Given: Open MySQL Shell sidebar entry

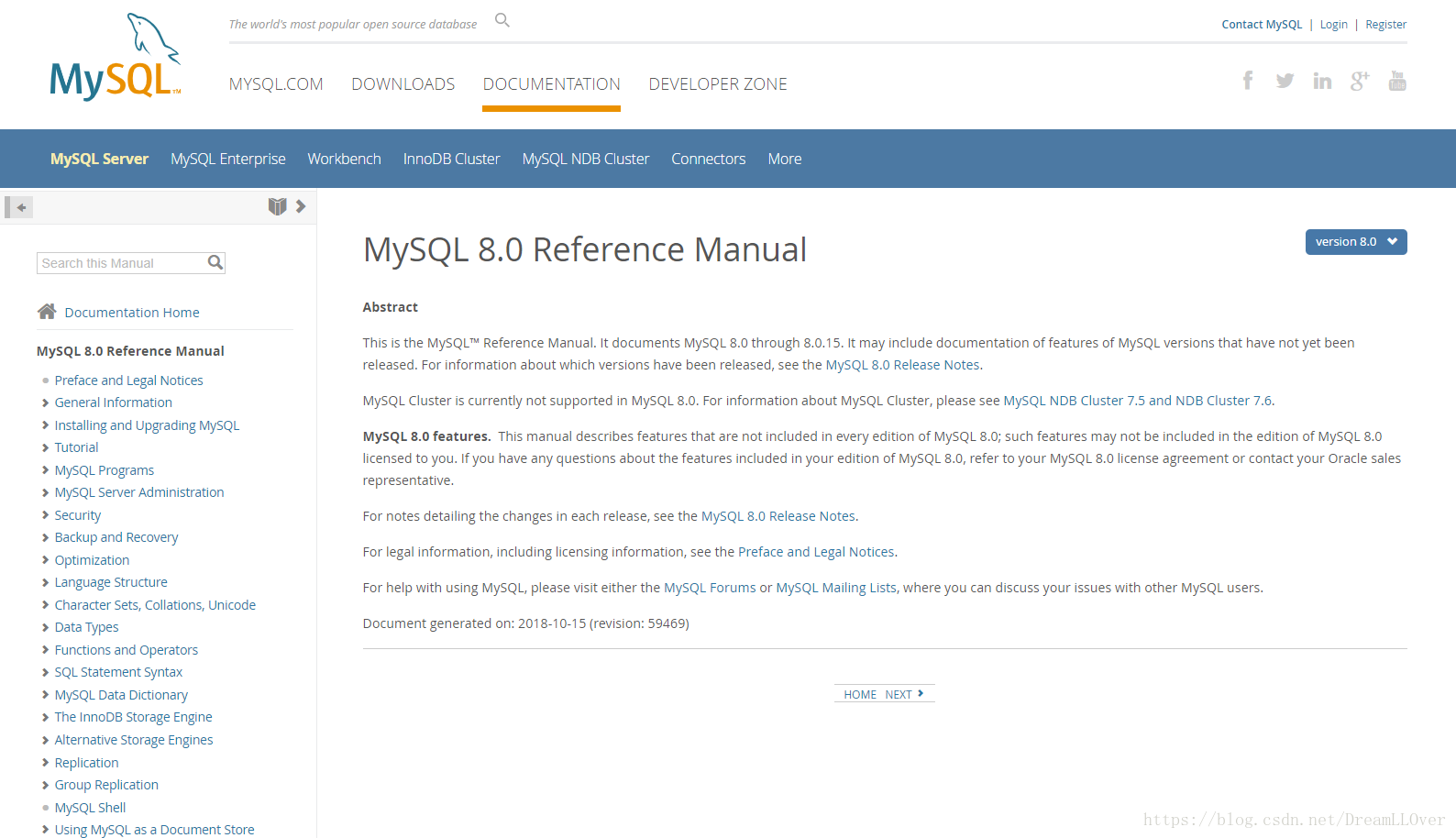Looking at the screenshot, I should click(90, 808).
